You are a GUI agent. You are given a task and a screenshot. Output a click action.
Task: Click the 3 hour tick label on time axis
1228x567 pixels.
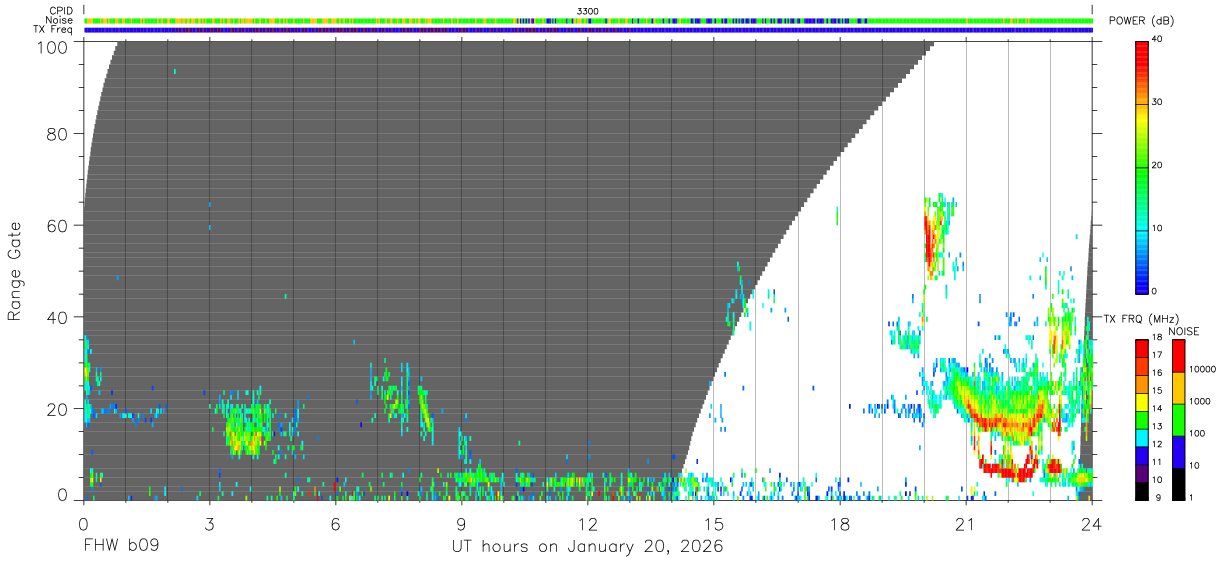(x=209, y=523)
